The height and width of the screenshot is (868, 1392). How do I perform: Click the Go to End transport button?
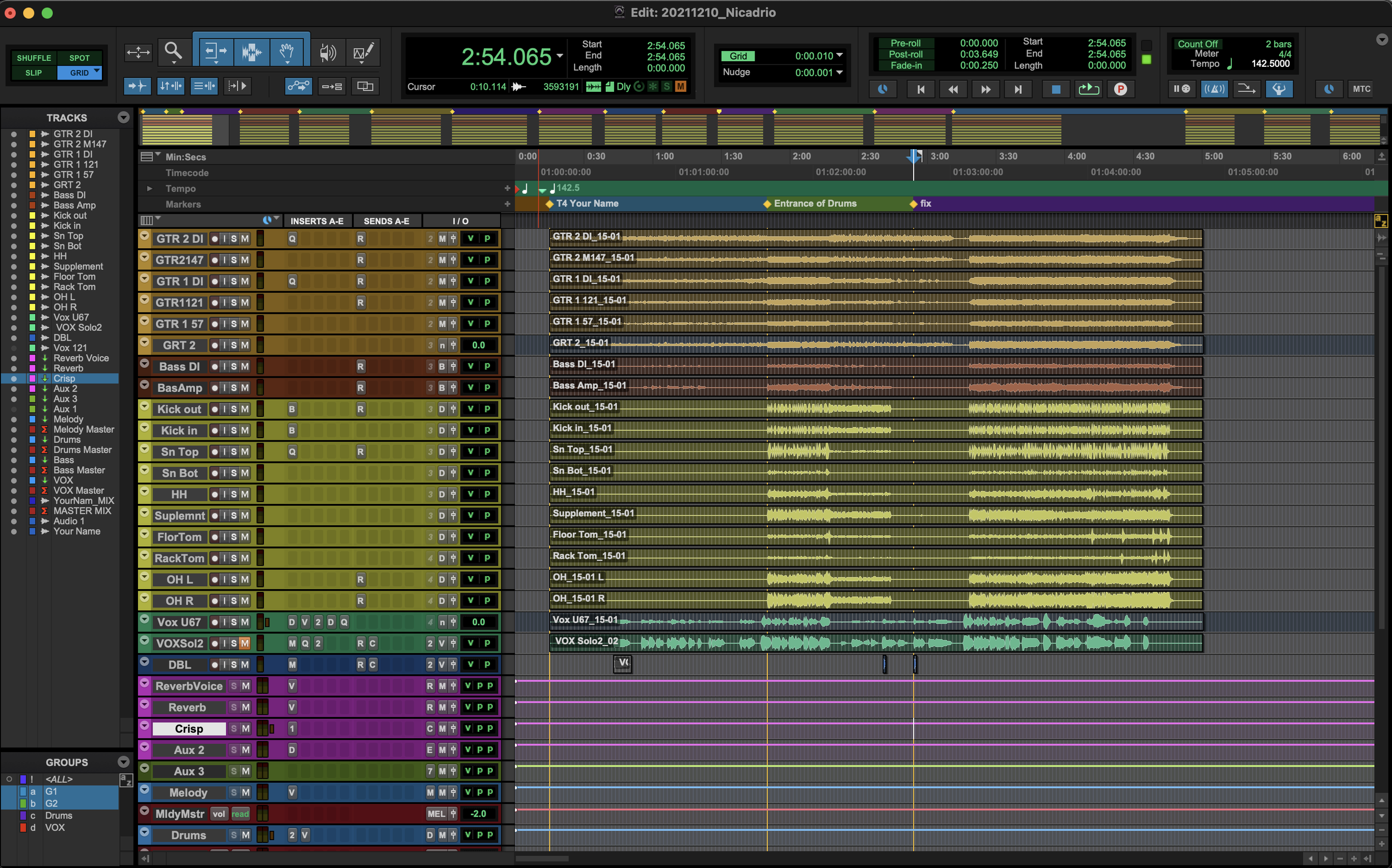pos(1018,89)
